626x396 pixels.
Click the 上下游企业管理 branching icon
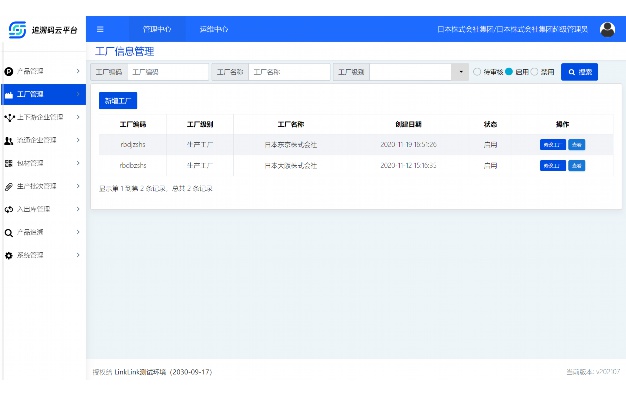point(9,117)
